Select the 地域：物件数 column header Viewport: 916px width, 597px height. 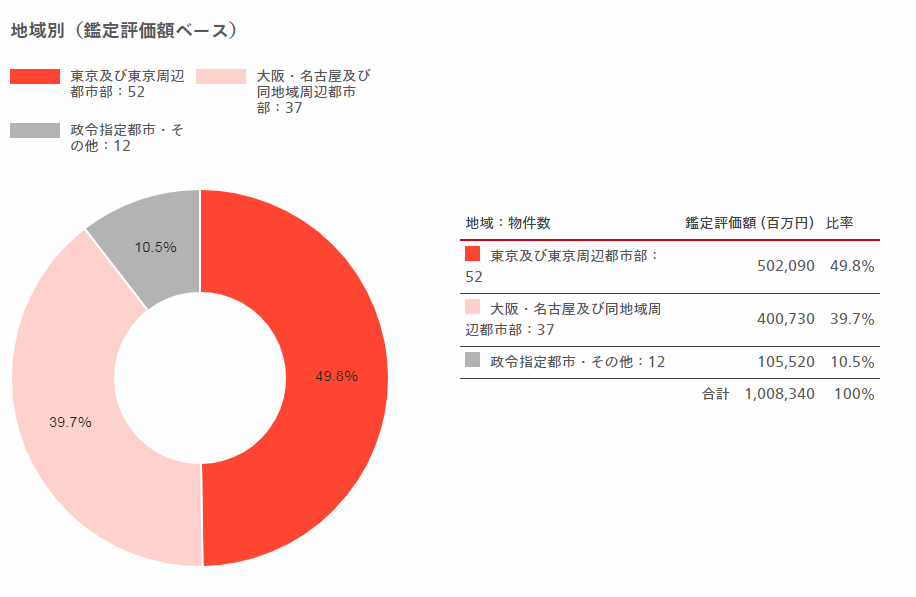(508, 223)
